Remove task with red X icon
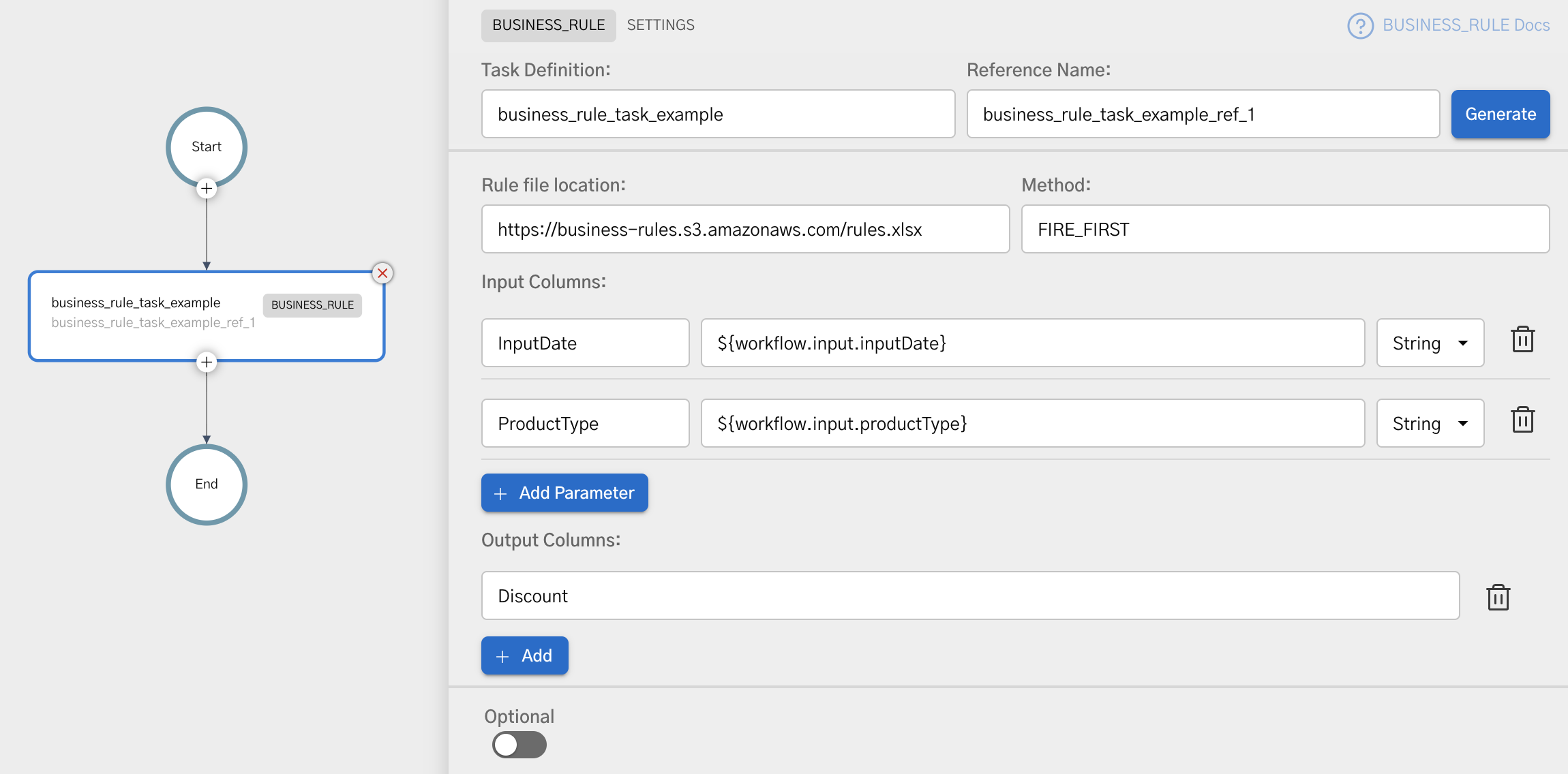 [x=382, y=273]
